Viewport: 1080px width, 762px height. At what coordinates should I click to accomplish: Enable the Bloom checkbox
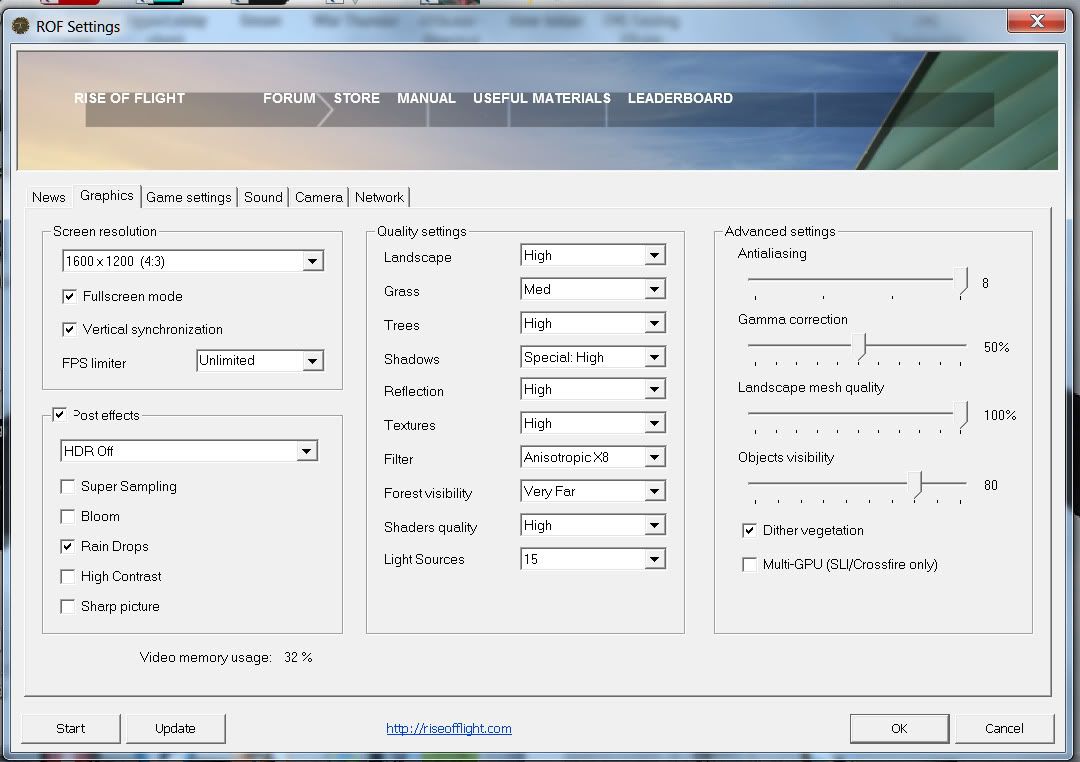(68, 517)
